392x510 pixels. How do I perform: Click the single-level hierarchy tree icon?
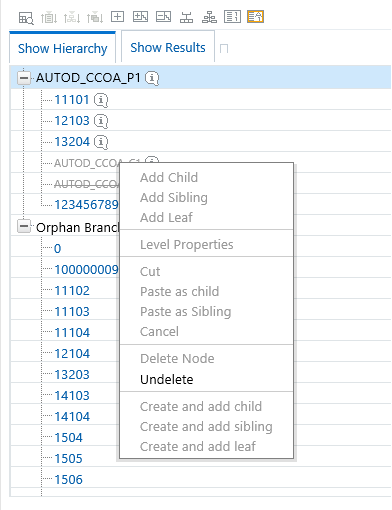coord(186,17)
